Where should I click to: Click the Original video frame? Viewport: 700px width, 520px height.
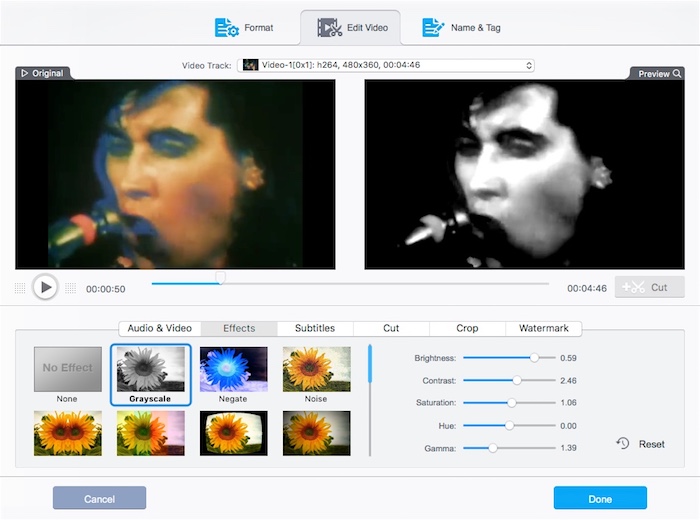(175, 175)
